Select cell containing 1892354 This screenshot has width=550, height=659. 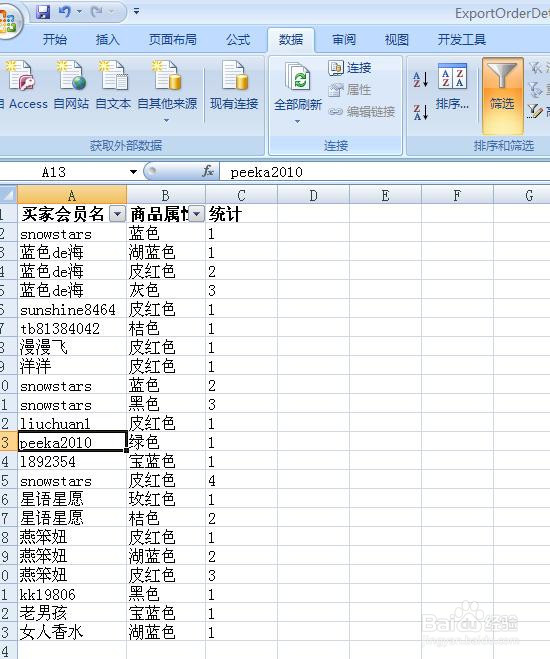[72, 461]
